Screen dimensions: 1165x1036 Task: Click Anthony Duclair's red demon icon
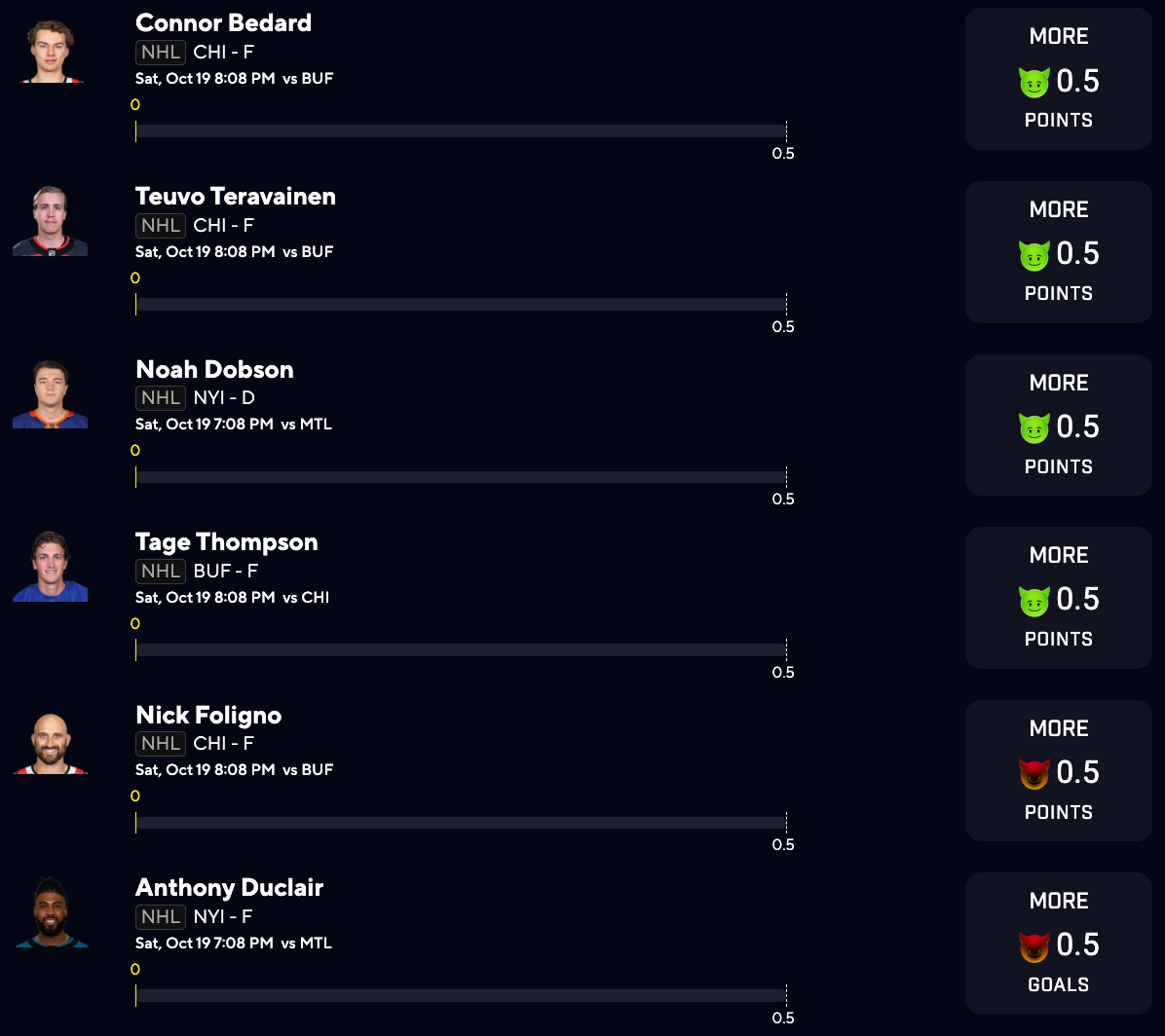(x=1033, y=946)
